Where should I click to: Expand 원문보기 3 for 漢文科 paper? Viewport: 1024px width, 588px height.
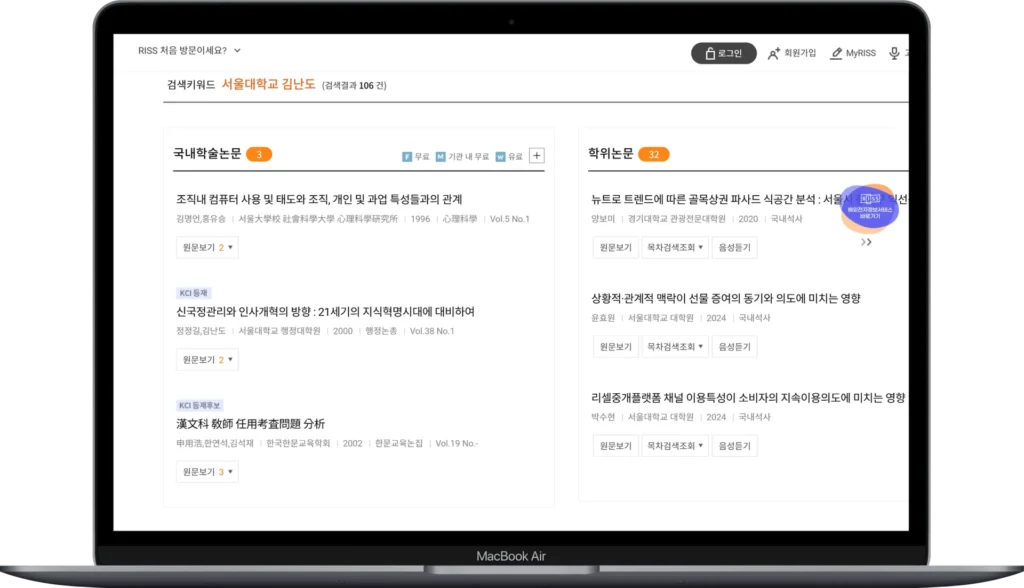click(207, 472)
